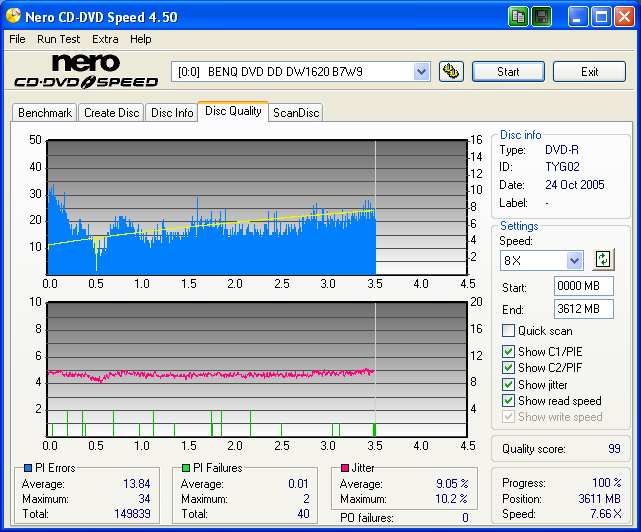Switch to the Benchmark tab

click(x=45, y=112)
